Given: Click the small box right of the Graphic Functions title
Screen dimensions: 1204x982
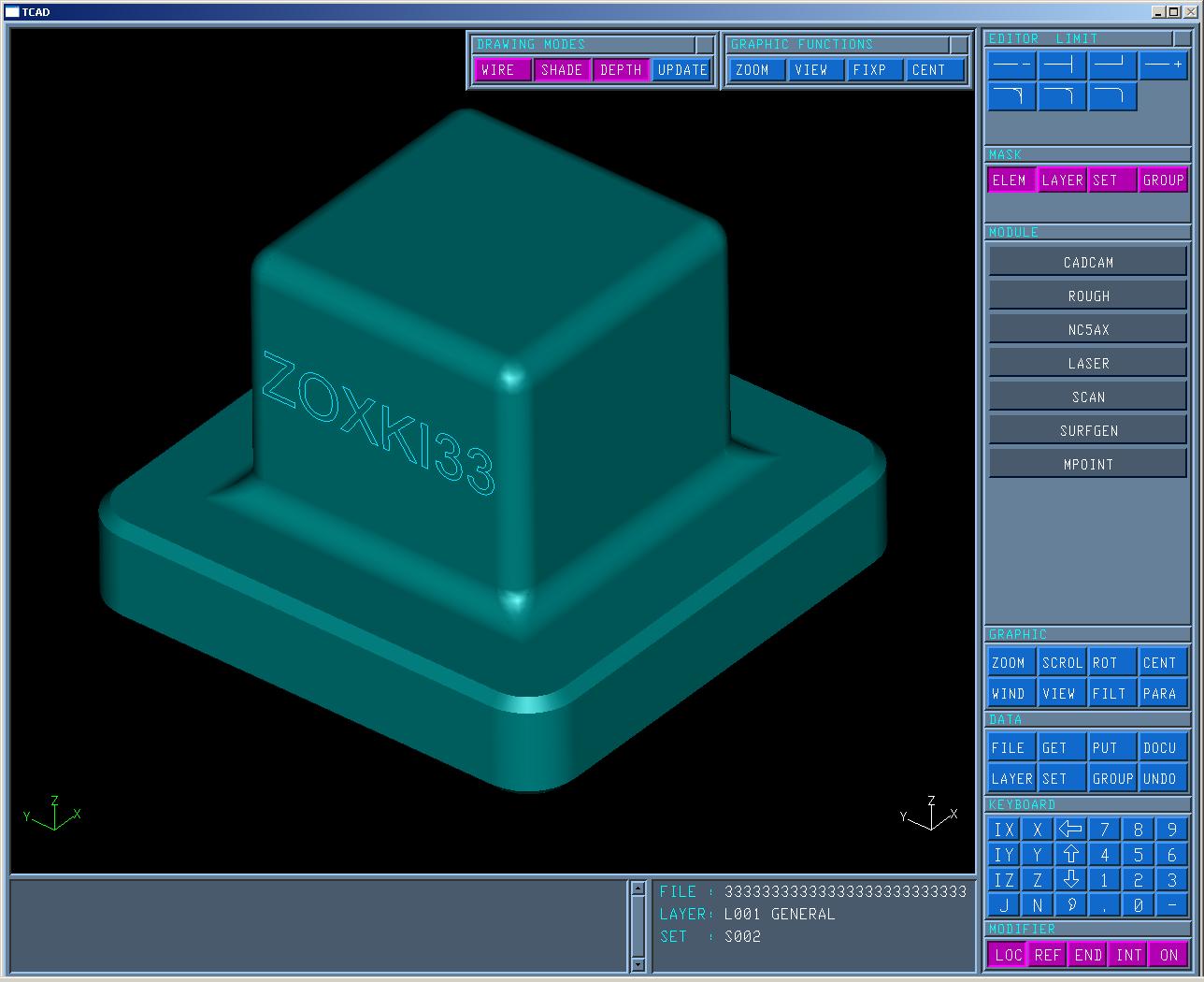Looking at the screenshot, I should point(958,44).
